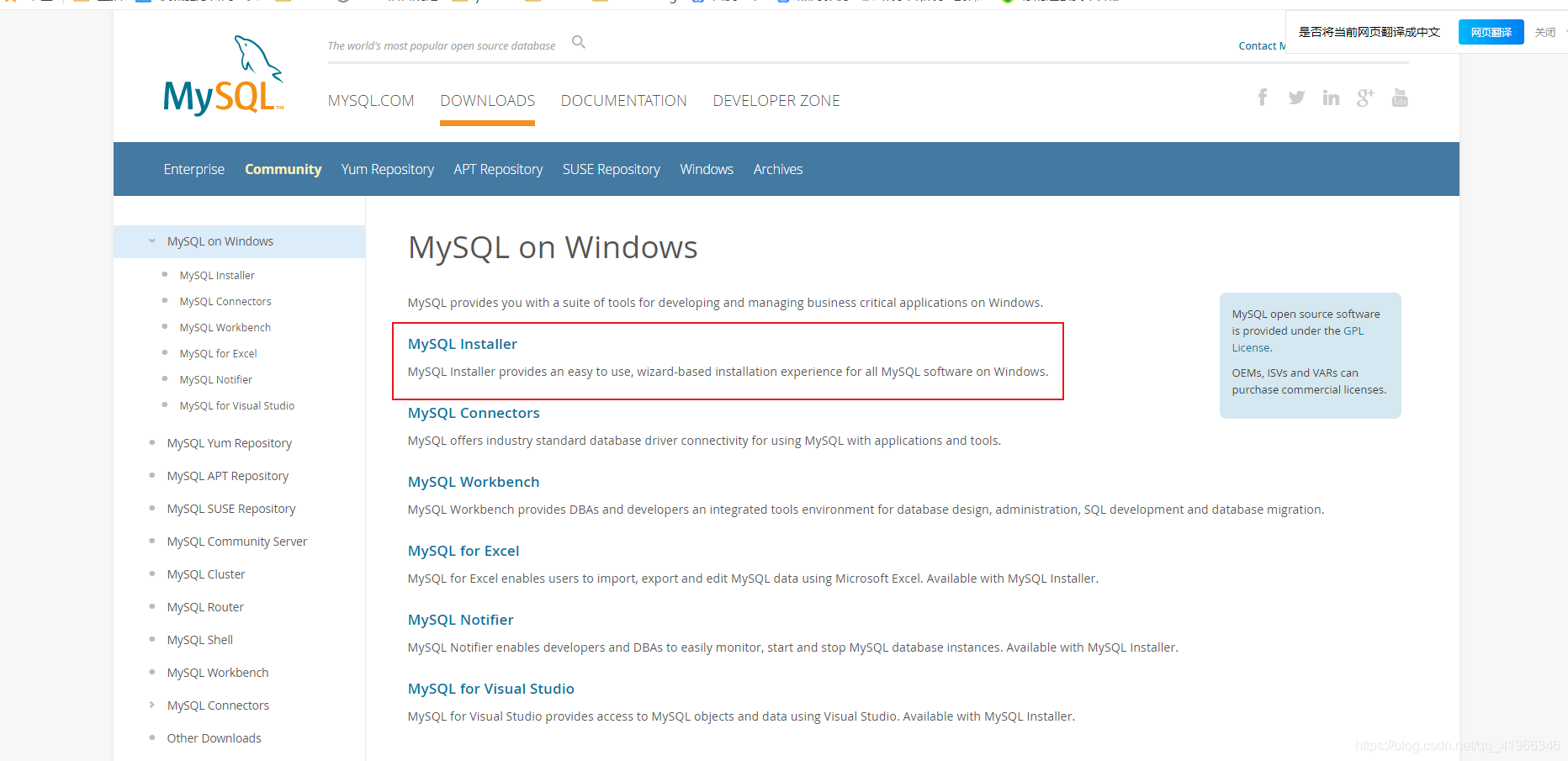Open Yum Repository submenu item

coord(388,169)
